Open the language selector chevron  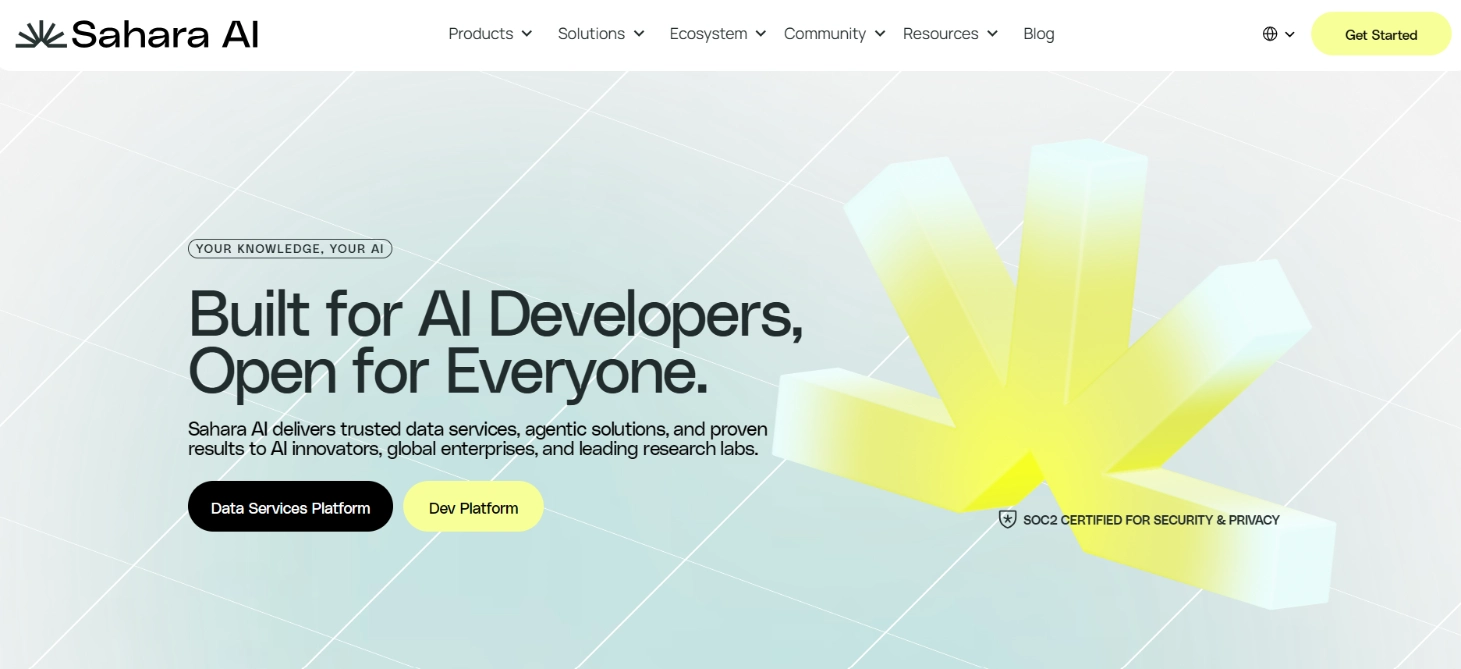pyautogui.click(x=1290, y=35)
